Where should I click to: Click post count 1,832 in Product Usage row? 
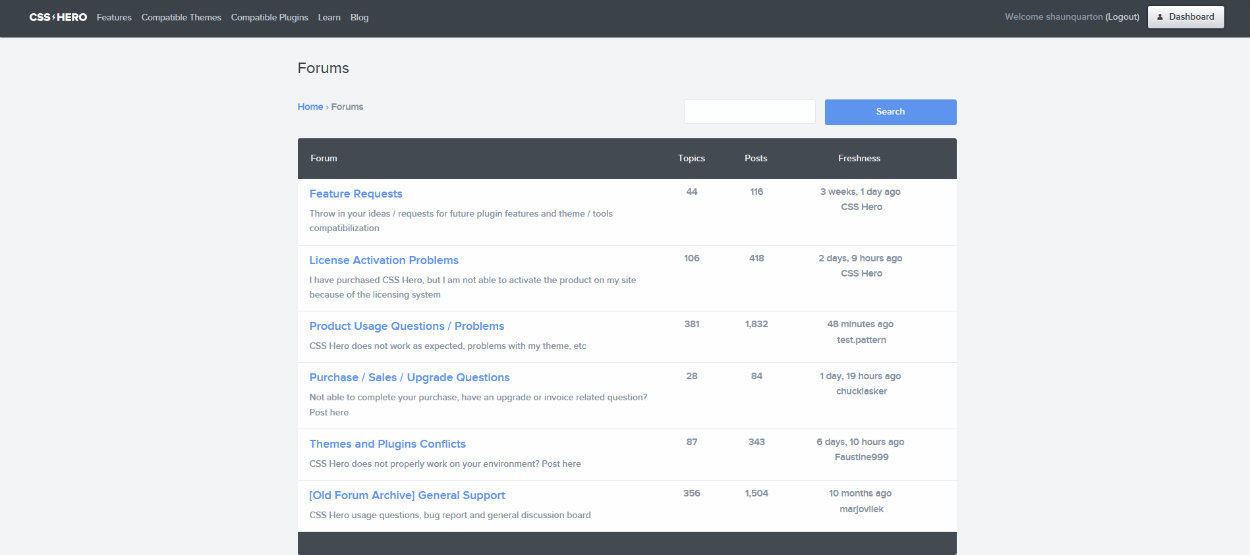(756, 324)
